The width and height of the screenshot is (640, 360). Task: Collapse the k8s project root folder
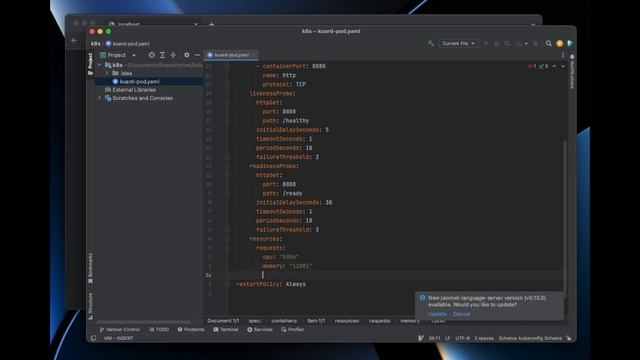pyautogui.click(x=100, y=65)
